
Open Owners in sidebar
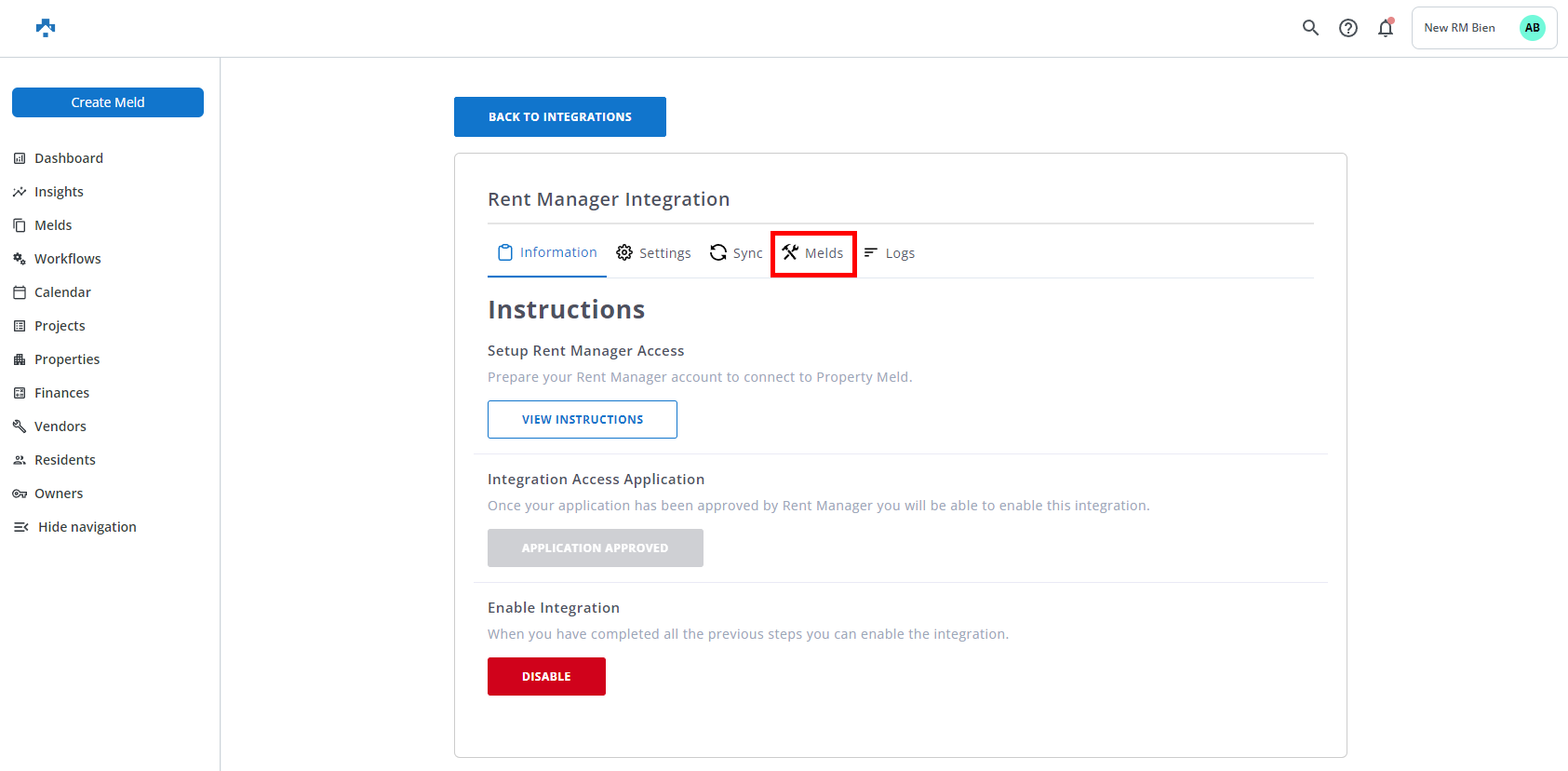(x=59, y=494)
